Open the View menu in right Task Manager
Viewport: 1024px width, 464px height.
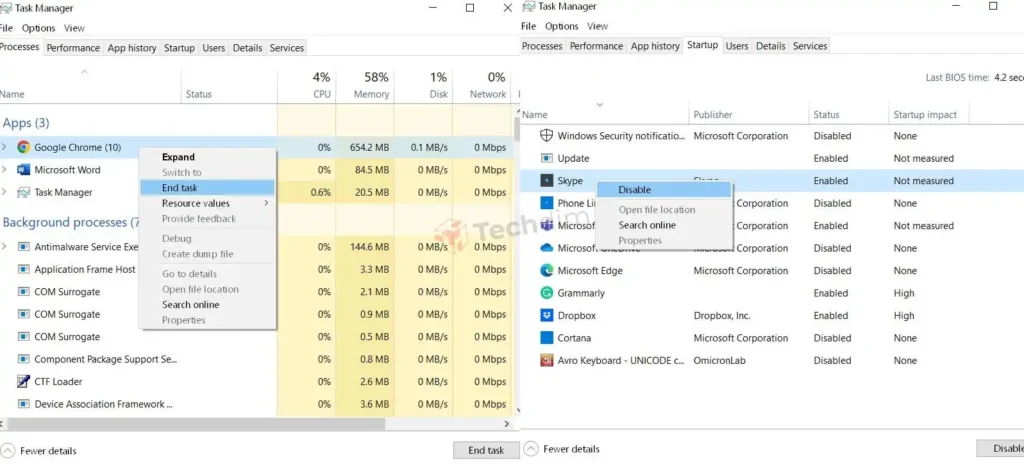pos(598,26)
